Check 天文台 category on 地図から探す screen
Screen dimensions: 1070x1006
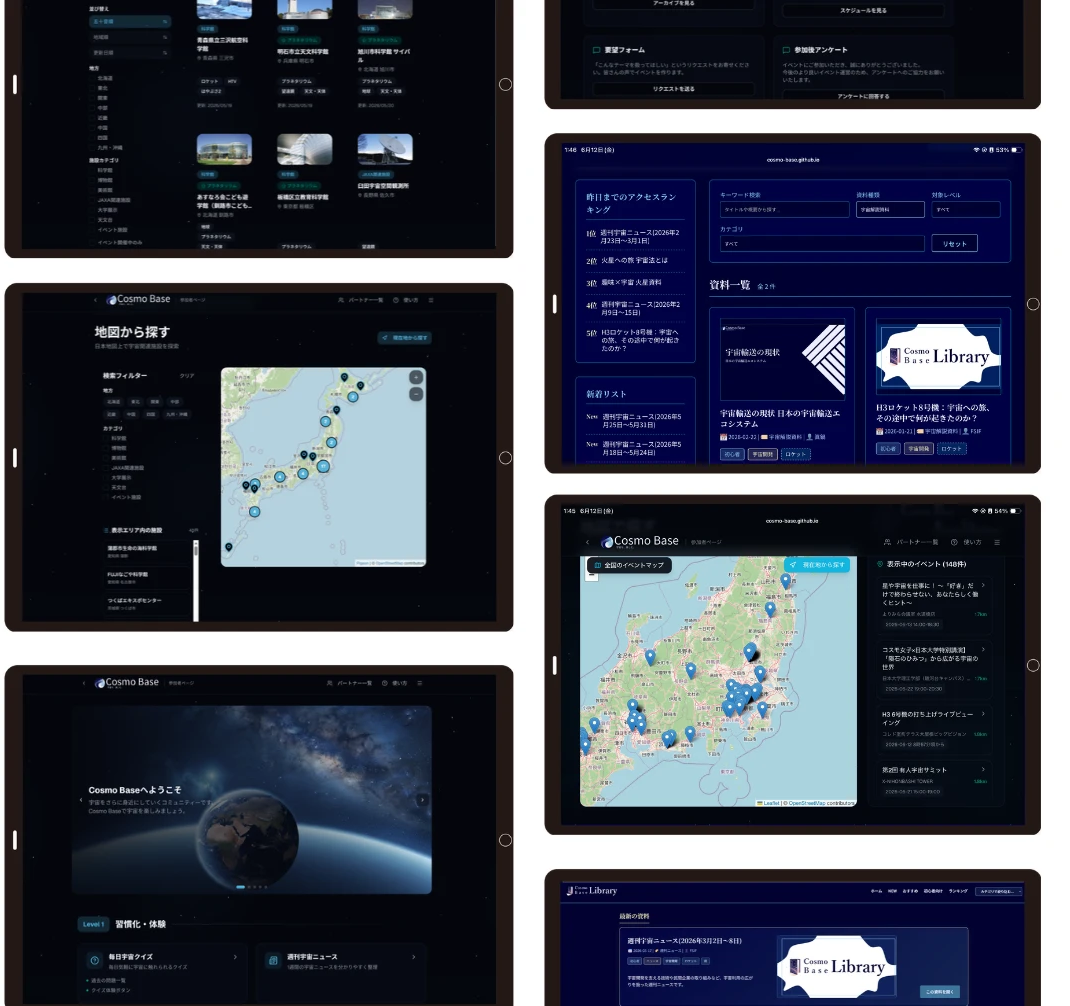click(x=108, y=487)
